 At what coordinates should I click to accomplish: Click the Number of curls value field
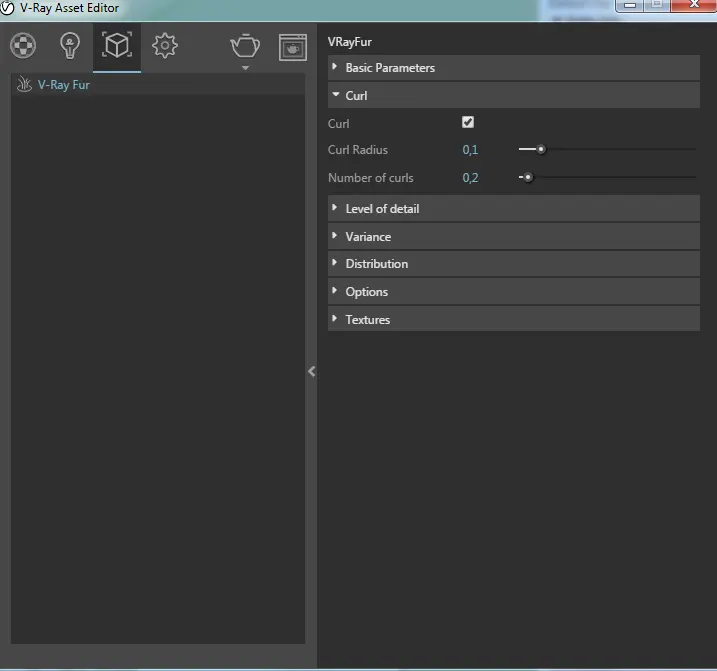[470, 178]
